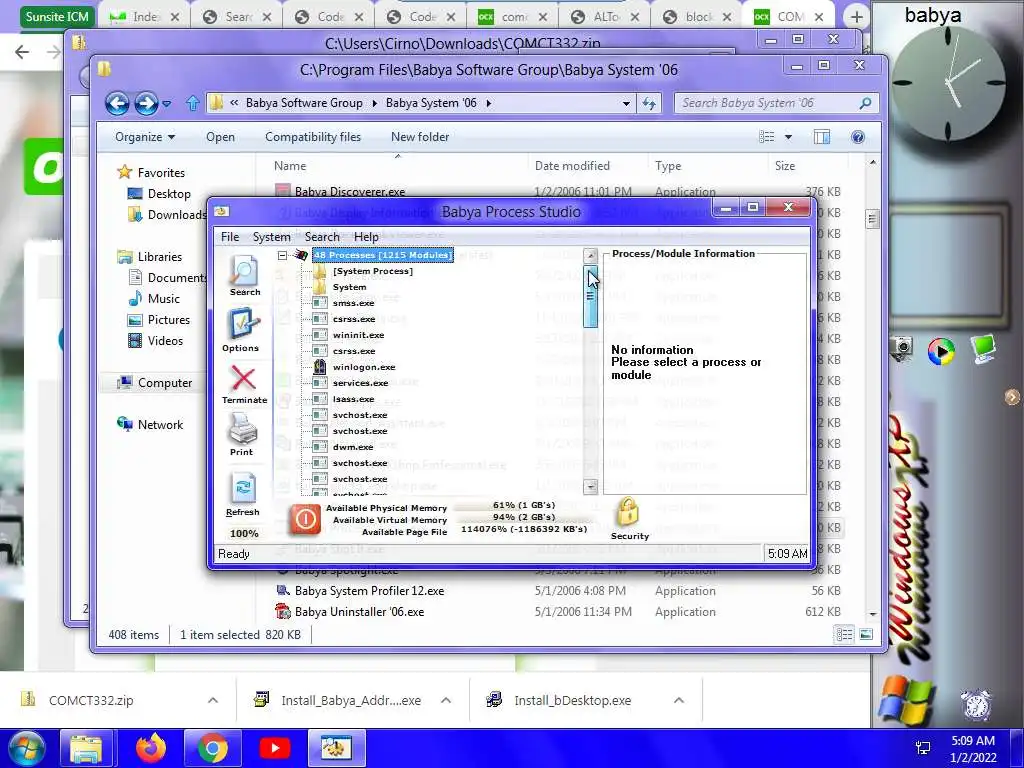
Task: Select dwm.exe in the process tree
Action: coord(353,447)
